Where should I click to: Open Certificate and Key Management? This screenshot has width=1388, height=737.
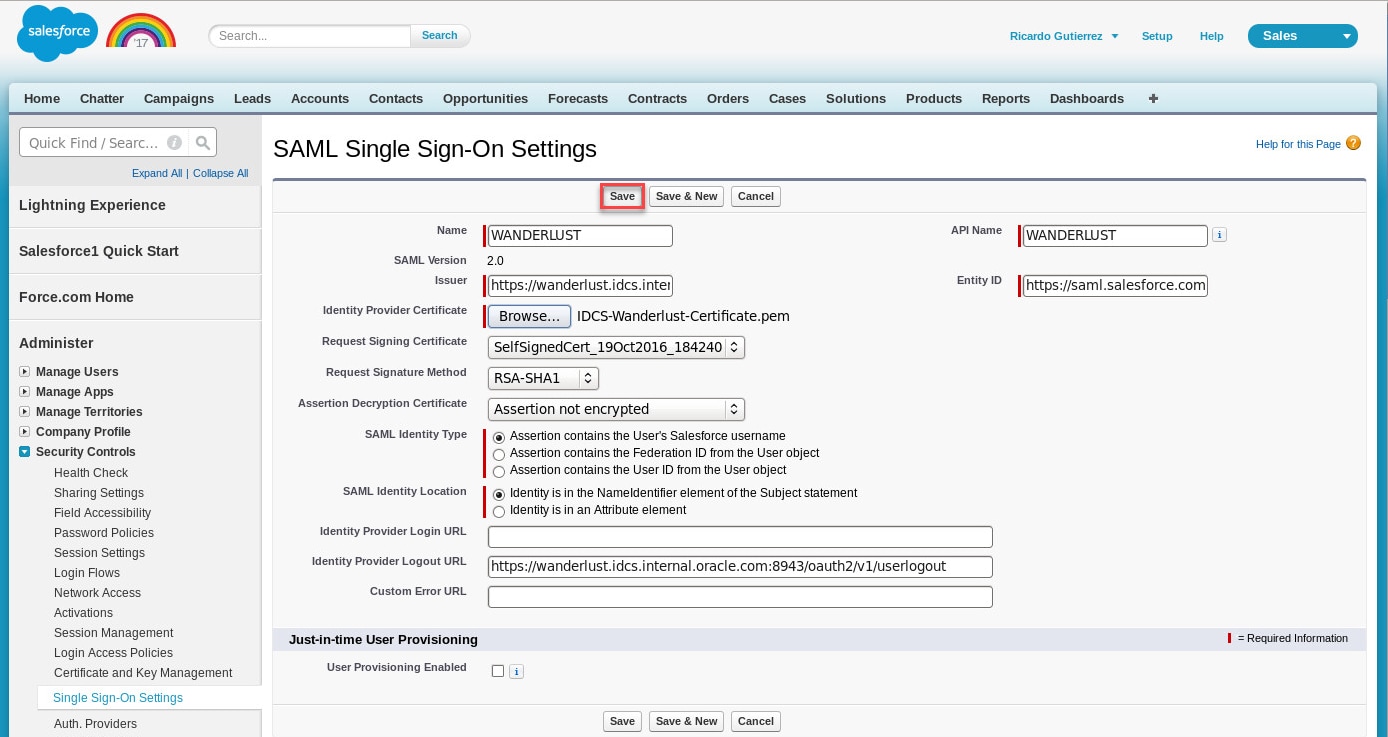pos(143,673)
